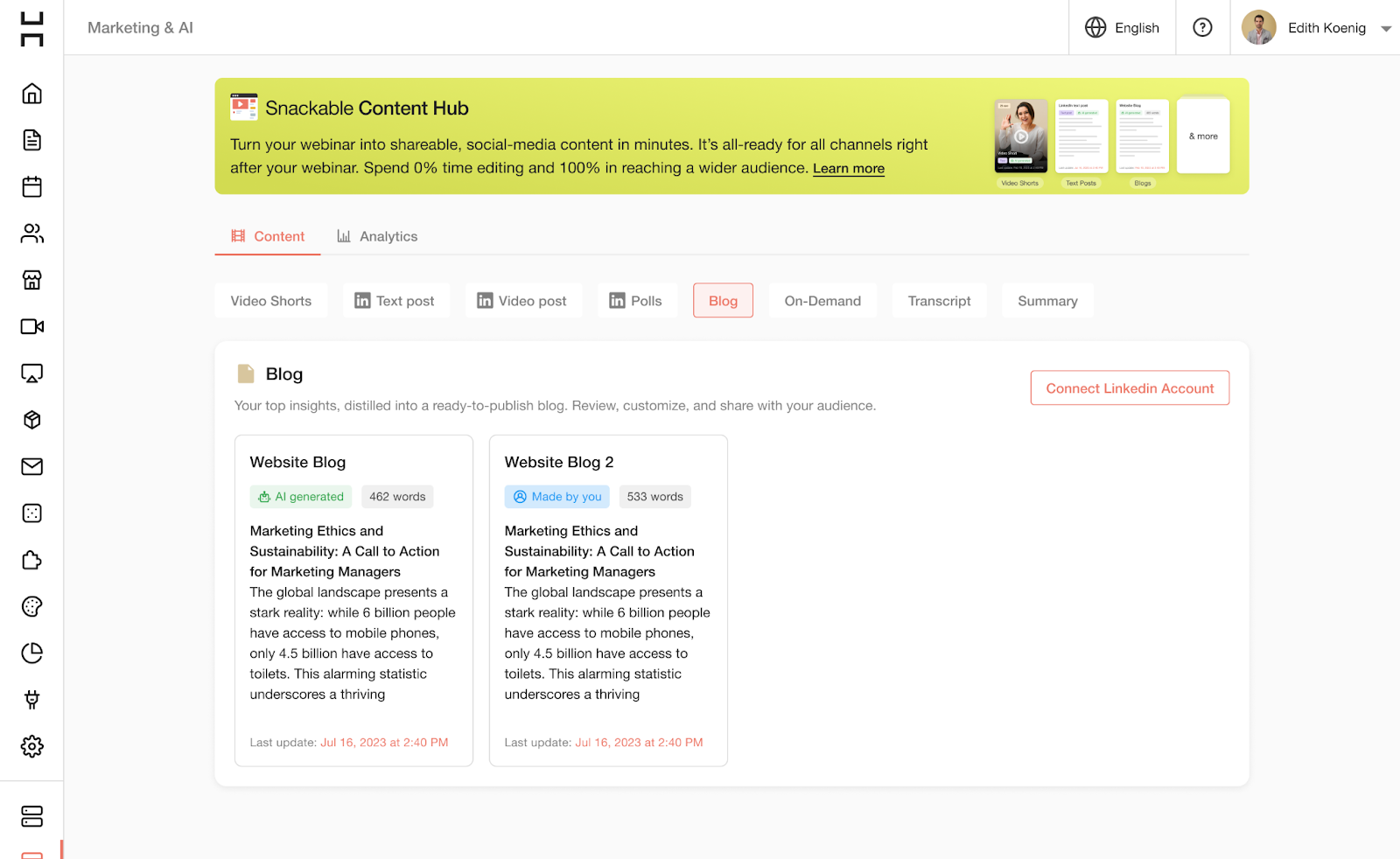Open the server stack icon in sidebar
Screen dimensions: 1400x859
(31, 816)
